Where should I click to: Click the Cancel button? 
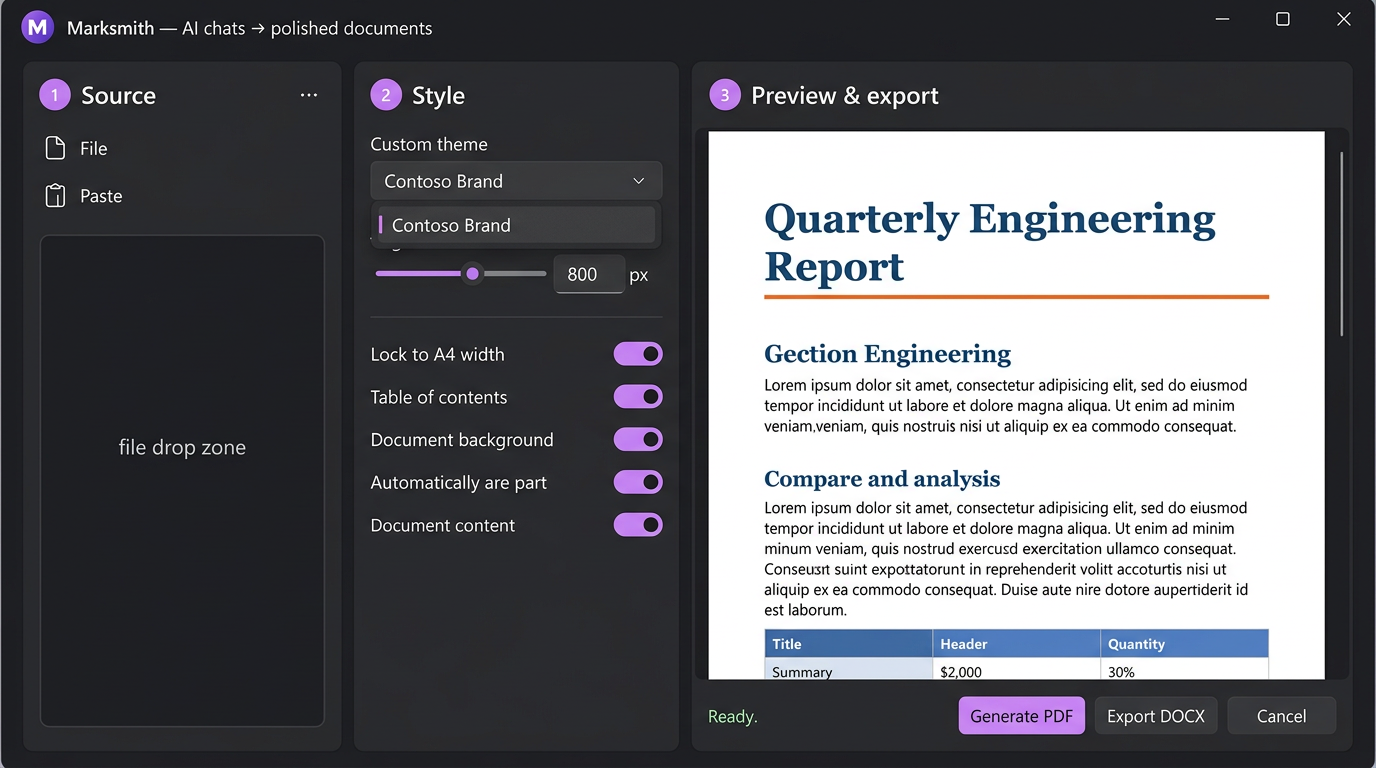tap(1281, 716)
